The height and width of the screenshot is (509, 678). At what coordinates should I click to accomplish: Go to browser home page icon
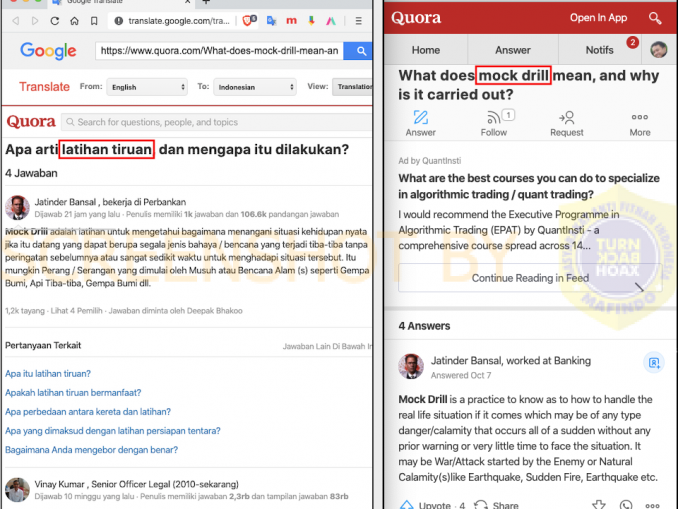[x=74, y=21]
